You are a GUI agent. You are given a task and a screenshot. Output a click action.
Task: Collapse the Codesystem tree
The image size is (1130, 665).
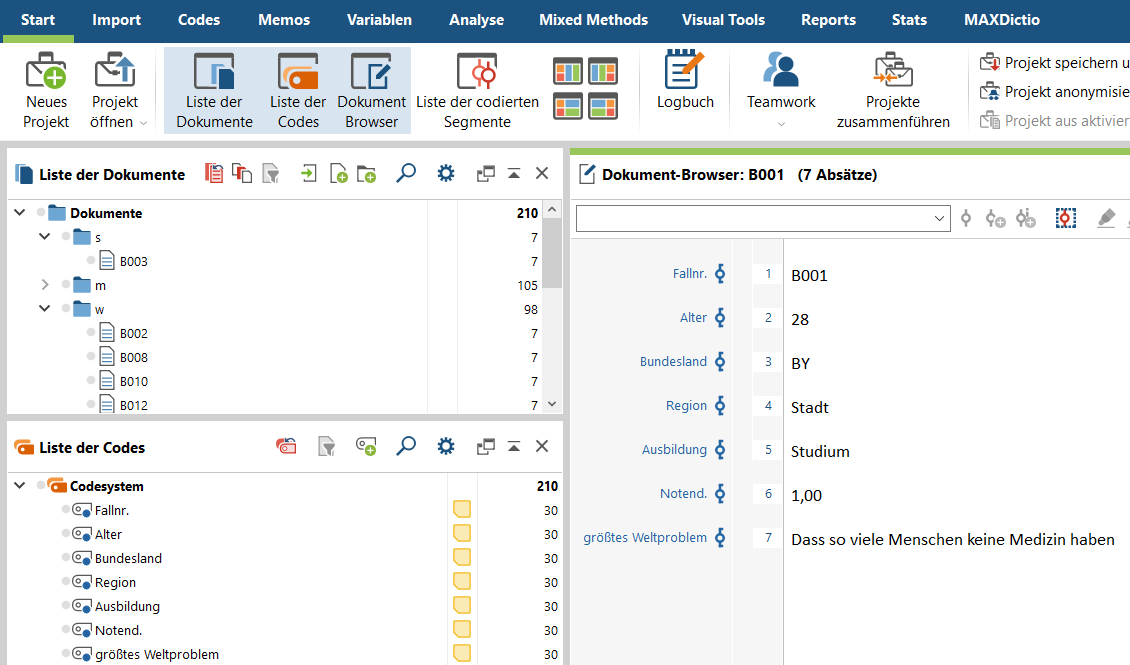click(x=20, y=486)
